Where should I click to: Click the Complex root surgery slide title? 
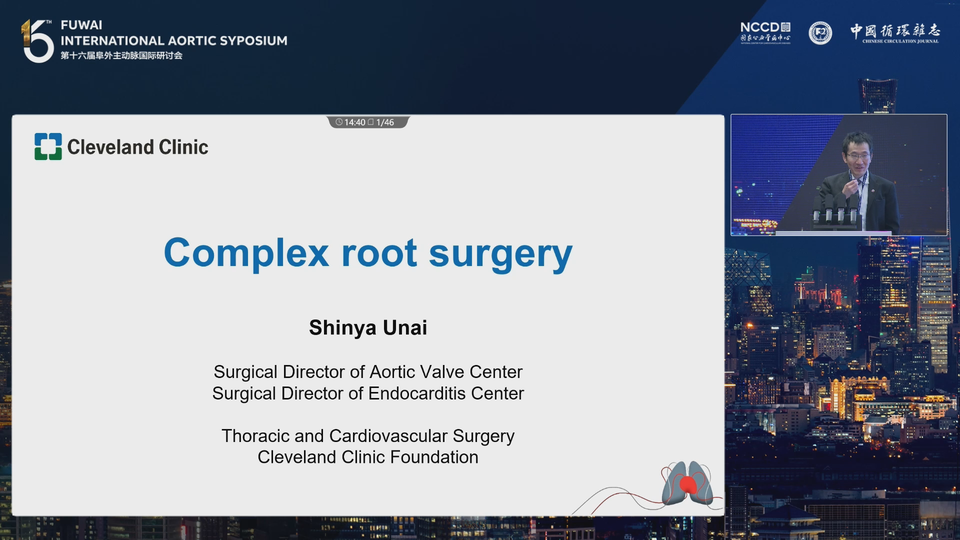pos(368,253)
